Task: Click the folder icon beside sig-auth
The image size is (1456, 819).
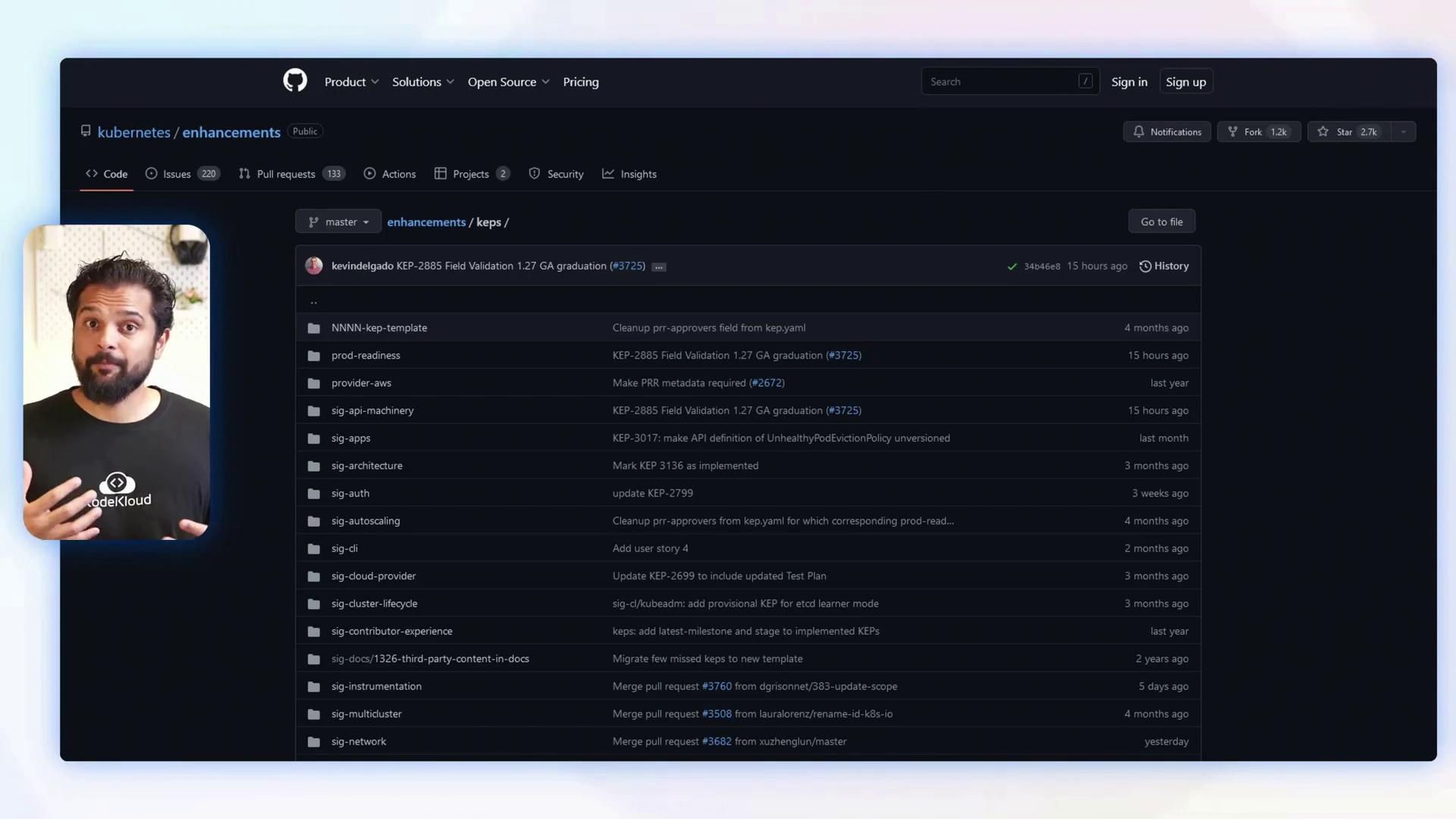Action: (x=313, y=494)
